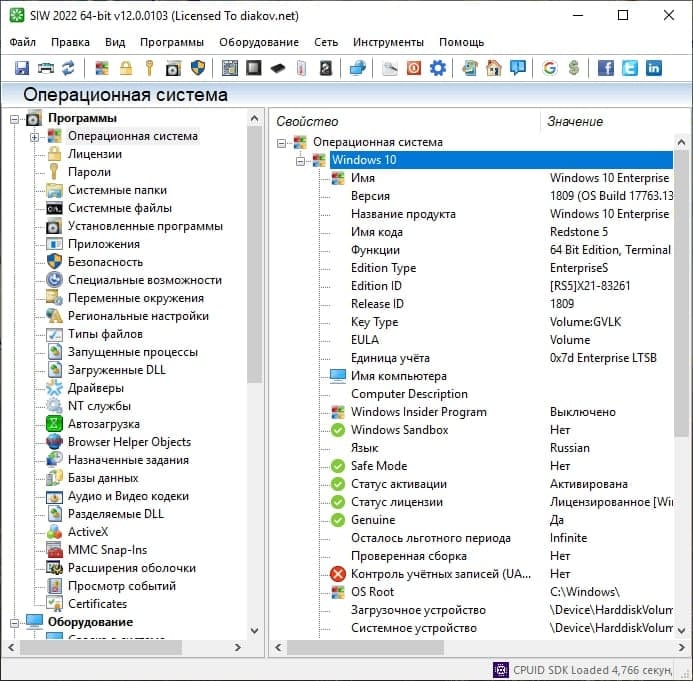Click the red power shutdown toolbar icon
Screen dimensions: 693x681
414,68
